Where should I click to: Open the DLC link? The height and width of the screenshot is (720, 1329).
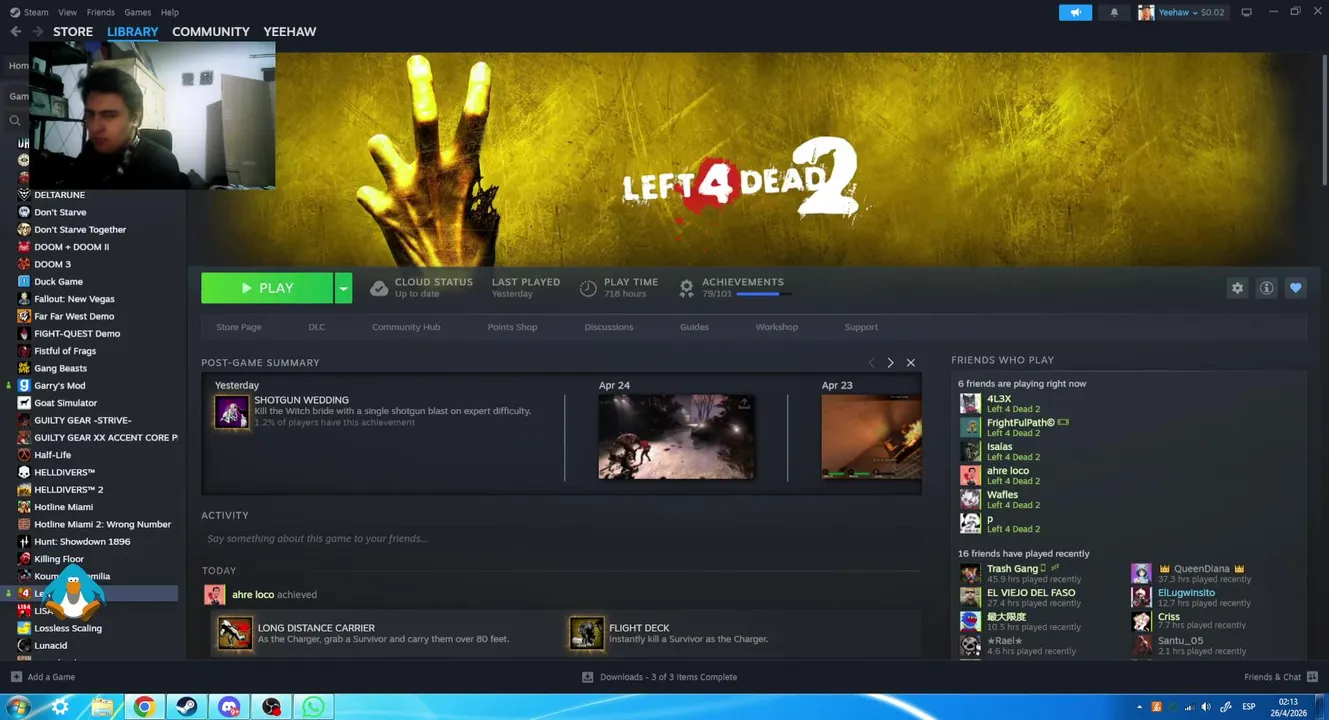point(317,327)
